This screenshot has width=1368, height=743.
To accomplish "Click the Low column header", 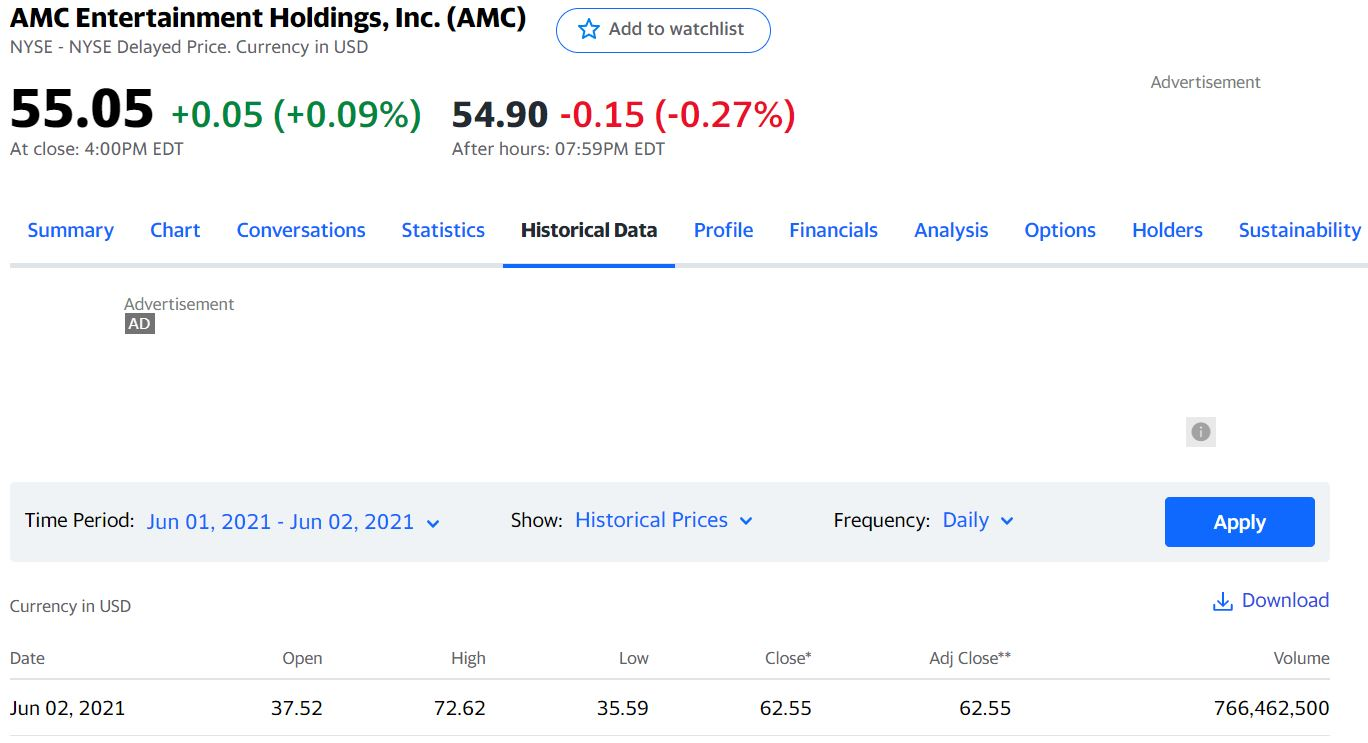I will (633, 658).
